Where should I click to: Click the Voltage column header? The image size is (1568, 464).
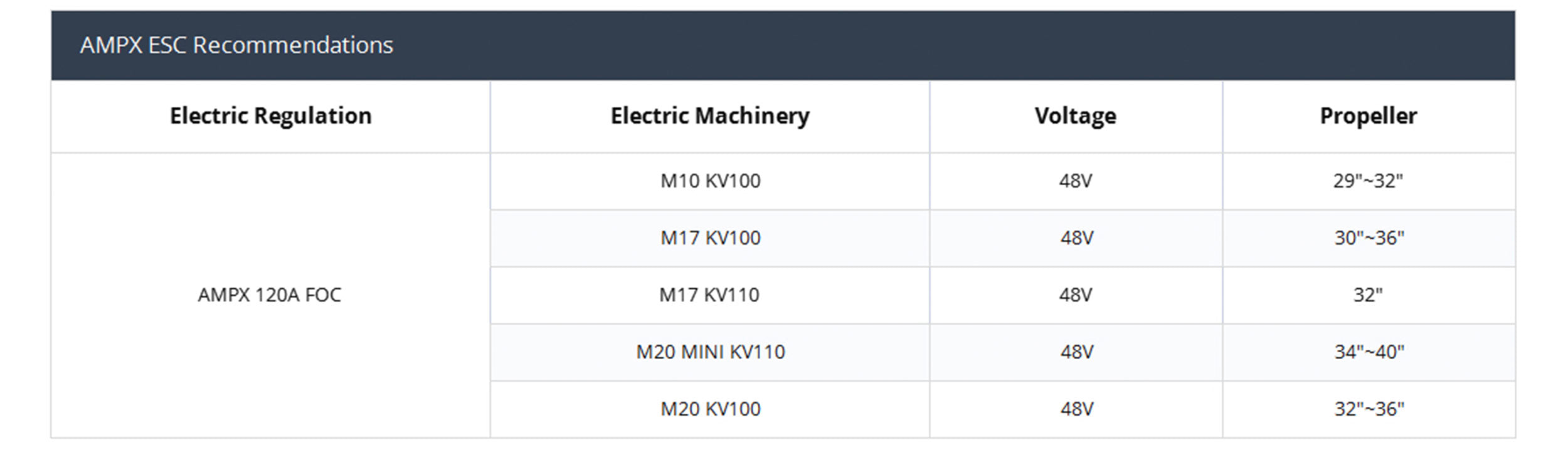1075,116
